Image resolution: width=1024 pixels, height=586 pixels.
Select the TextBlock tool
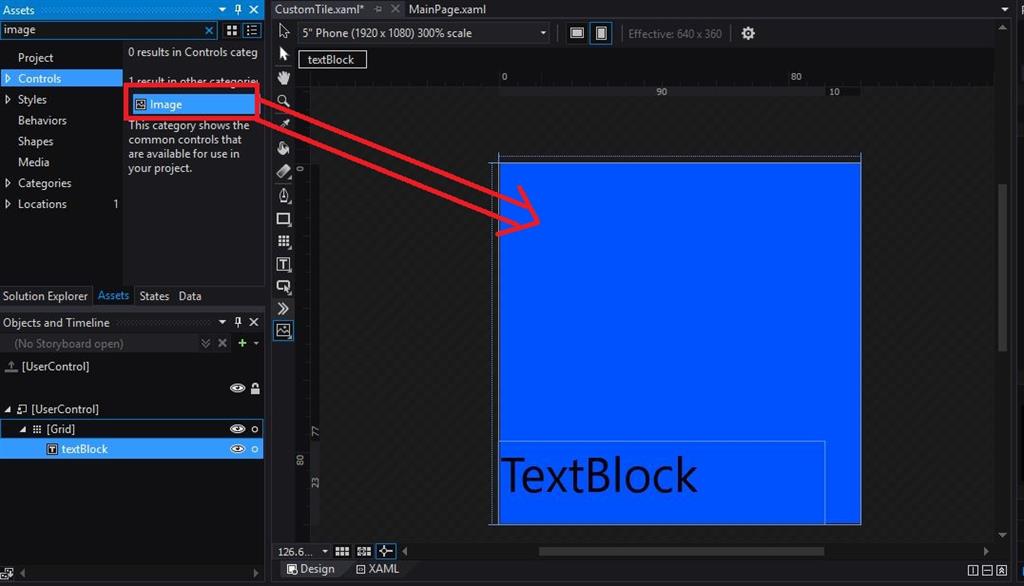(x=284, y=264)
